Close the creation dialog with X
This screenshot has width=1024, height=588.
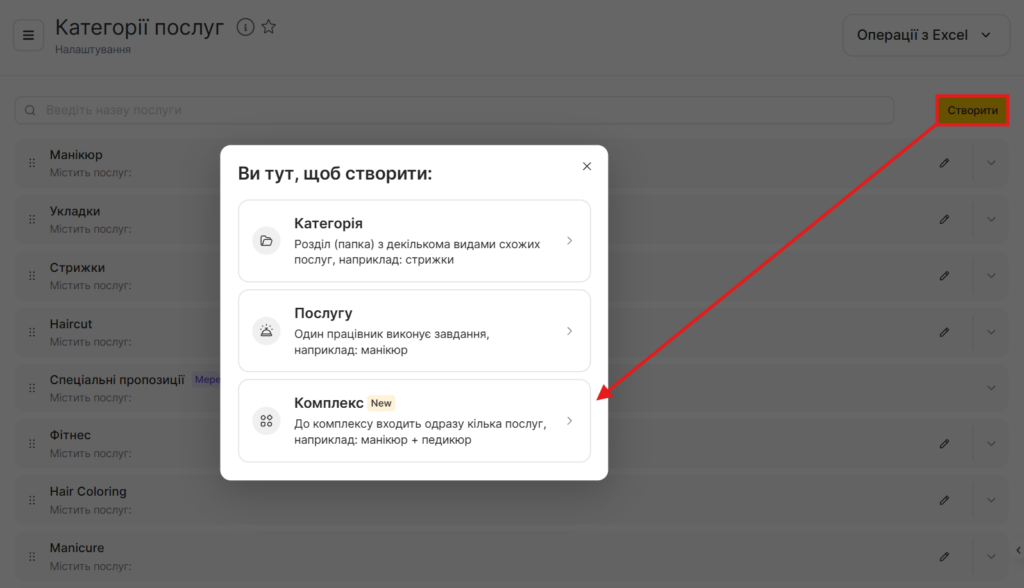pos(587,166)
